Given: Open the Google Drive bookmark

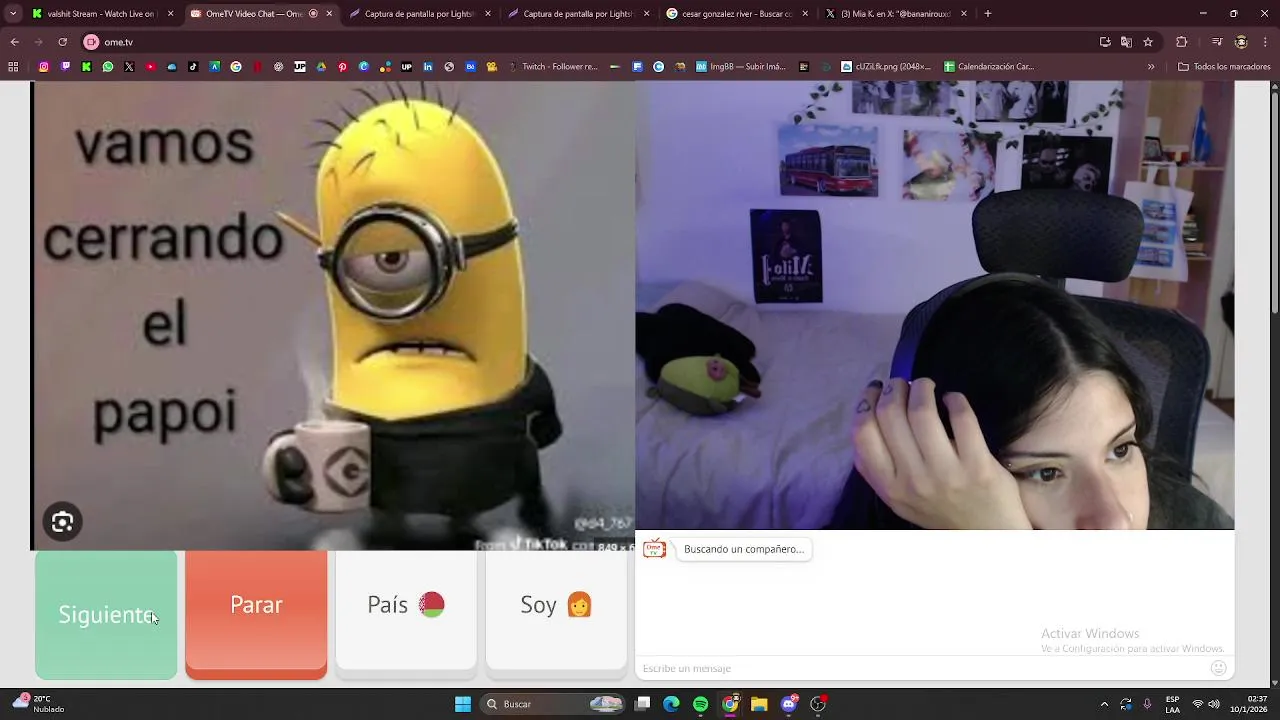Looking at the screenshot, I should 321,67.
